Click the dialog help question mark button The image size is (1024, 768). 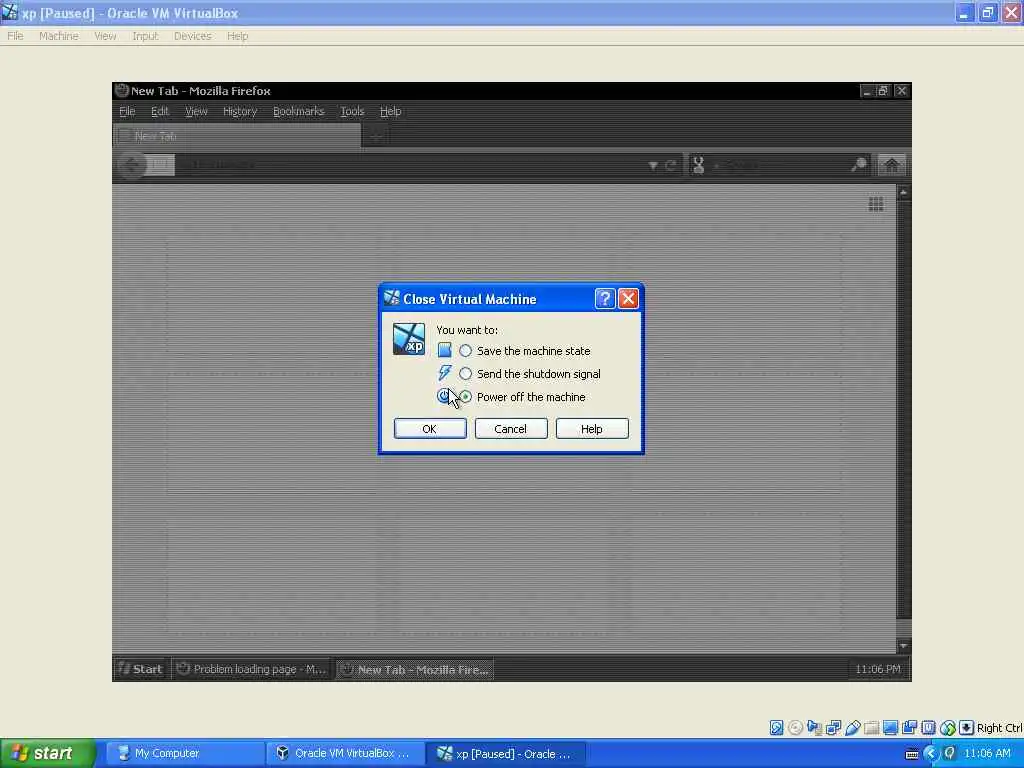pos(605,298)
